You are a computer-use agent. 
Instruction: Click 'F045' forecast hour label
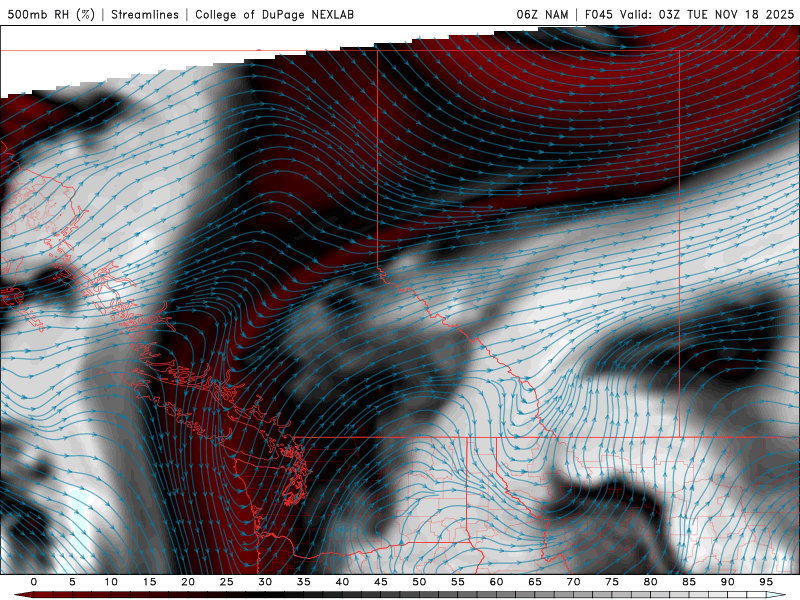[x=599, y=14]
